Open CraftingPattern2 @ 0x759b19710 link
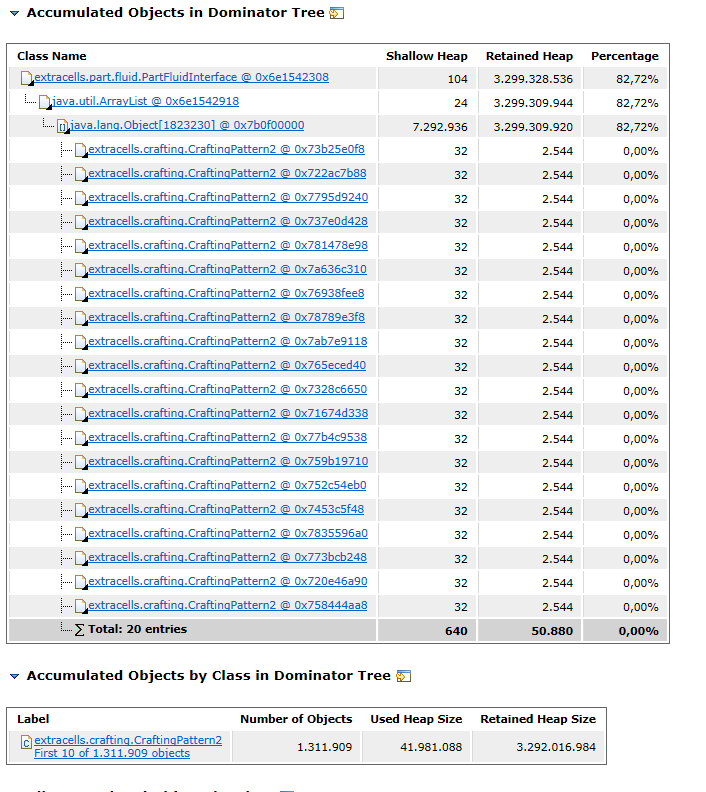The height and width of the screenshot is (792, 706). point(228,461)
